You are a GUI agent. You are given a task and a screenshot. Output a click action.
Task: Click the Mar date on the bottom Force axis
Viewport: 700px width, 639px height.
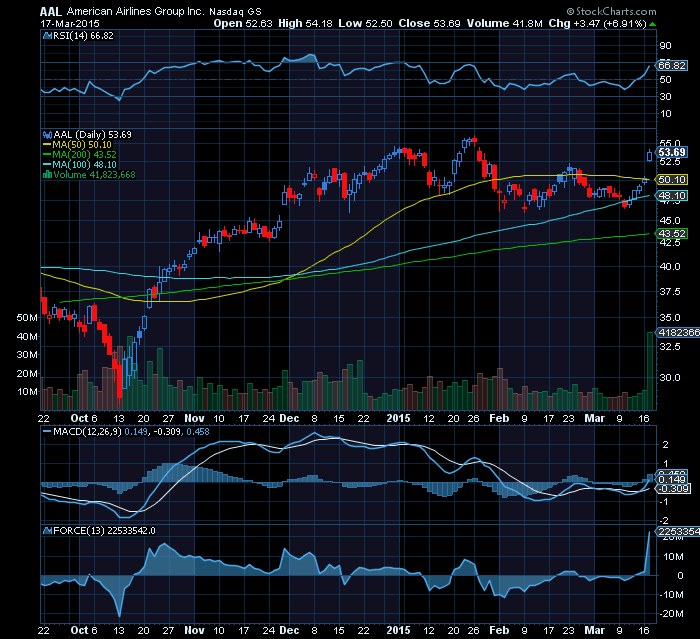pos(595,631)
